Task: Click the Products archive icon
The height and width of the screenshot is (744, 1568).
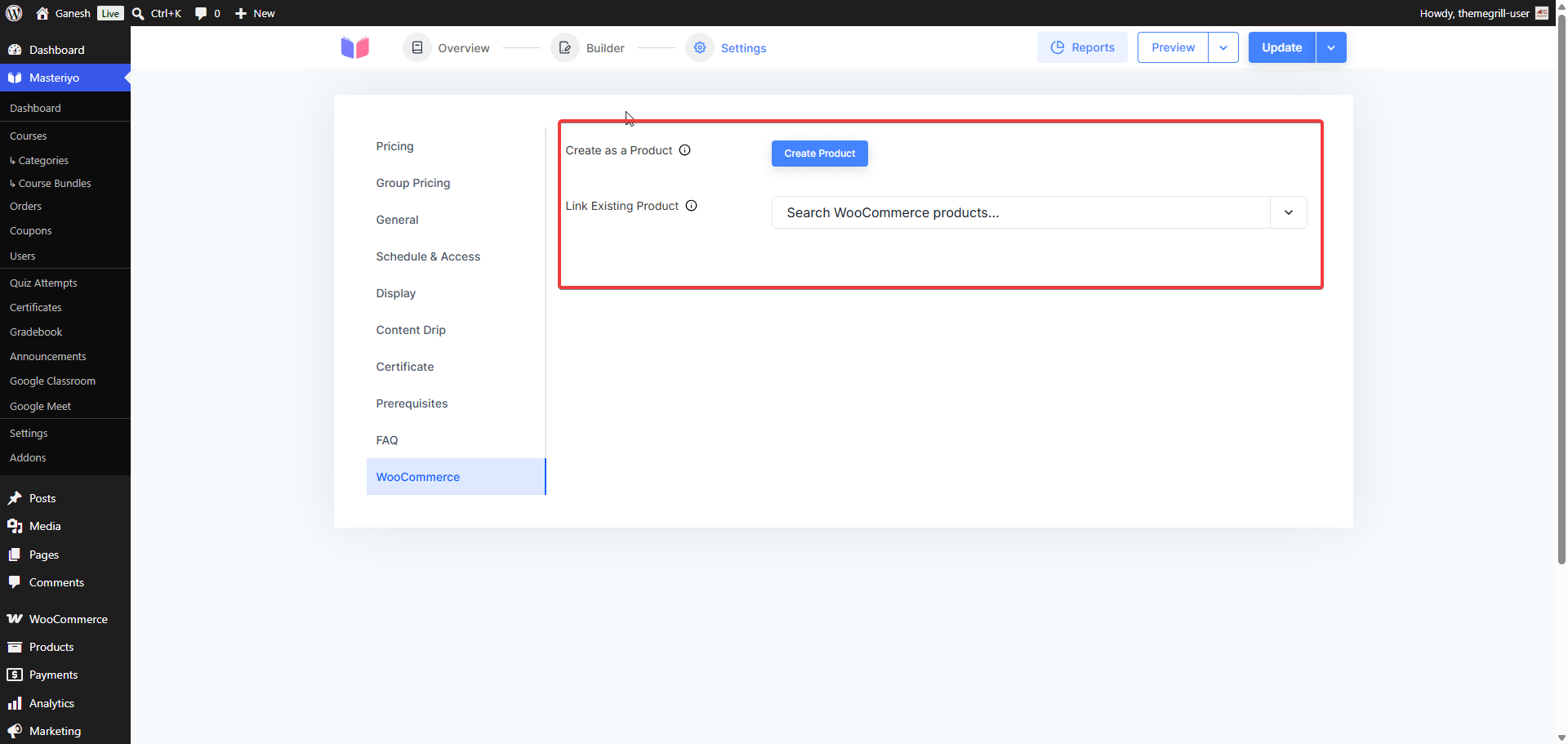Action: point(15,647)
